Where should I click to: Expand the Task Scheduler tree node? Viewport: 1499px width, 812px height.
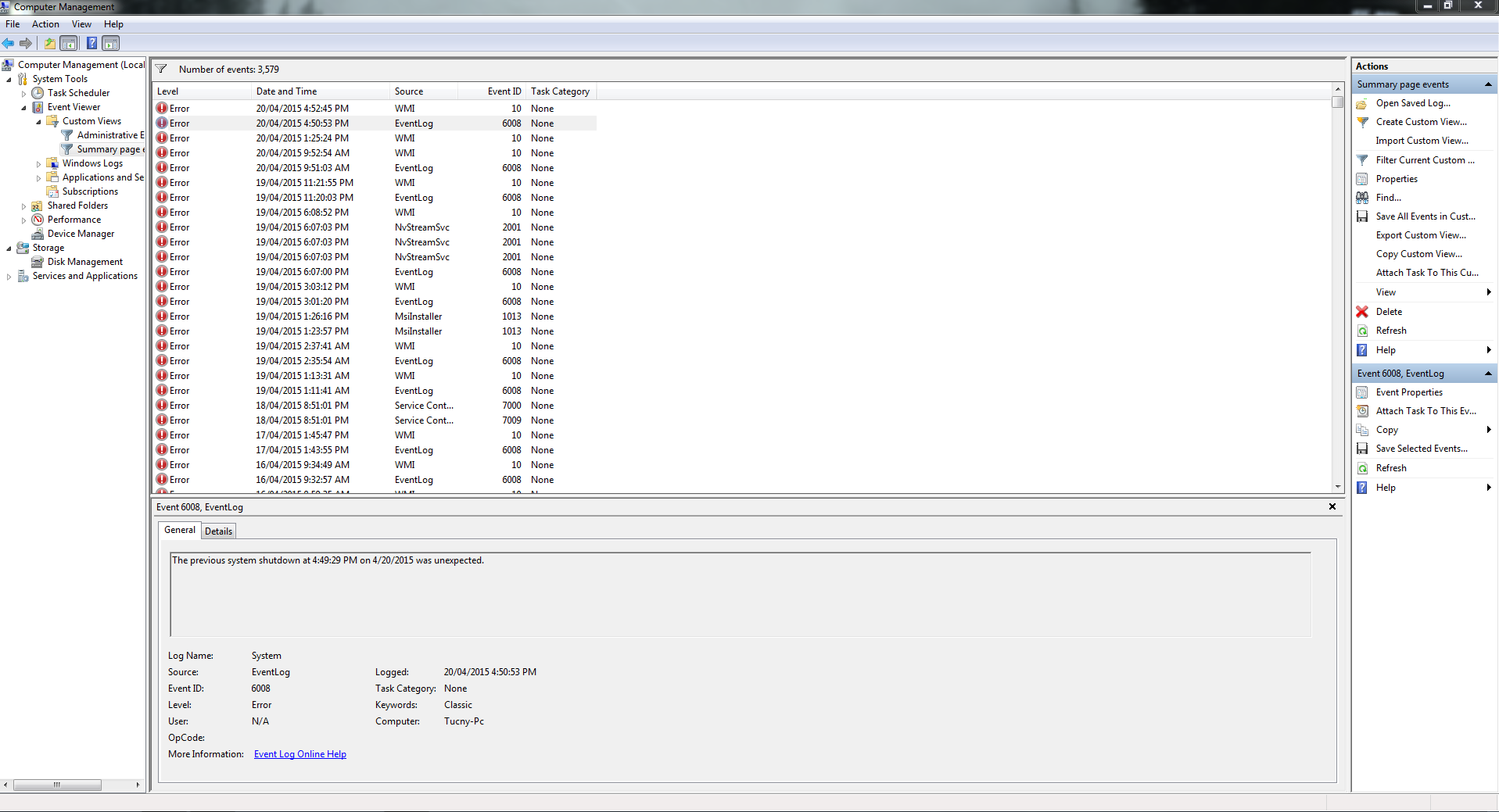(23, 93)
